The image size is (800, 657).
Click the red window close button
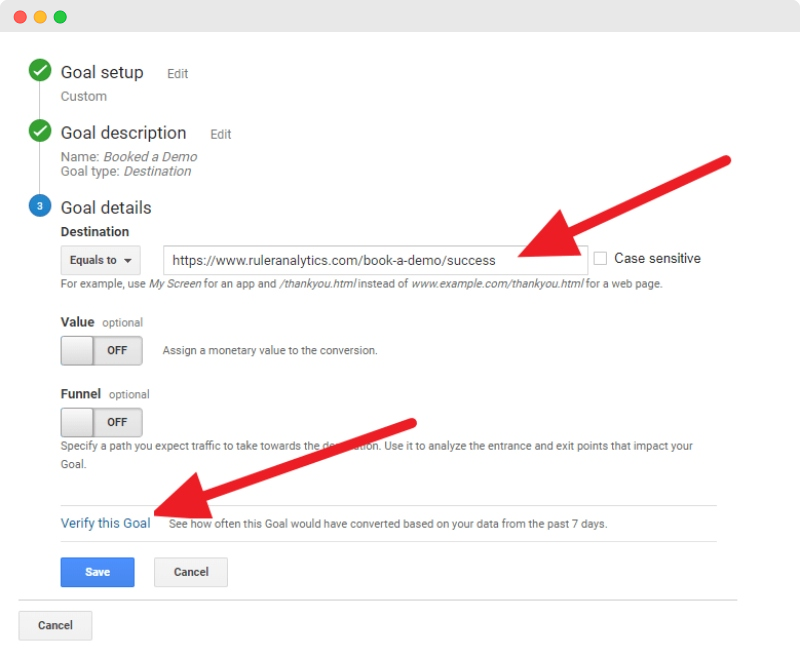(x=20, y=17)
